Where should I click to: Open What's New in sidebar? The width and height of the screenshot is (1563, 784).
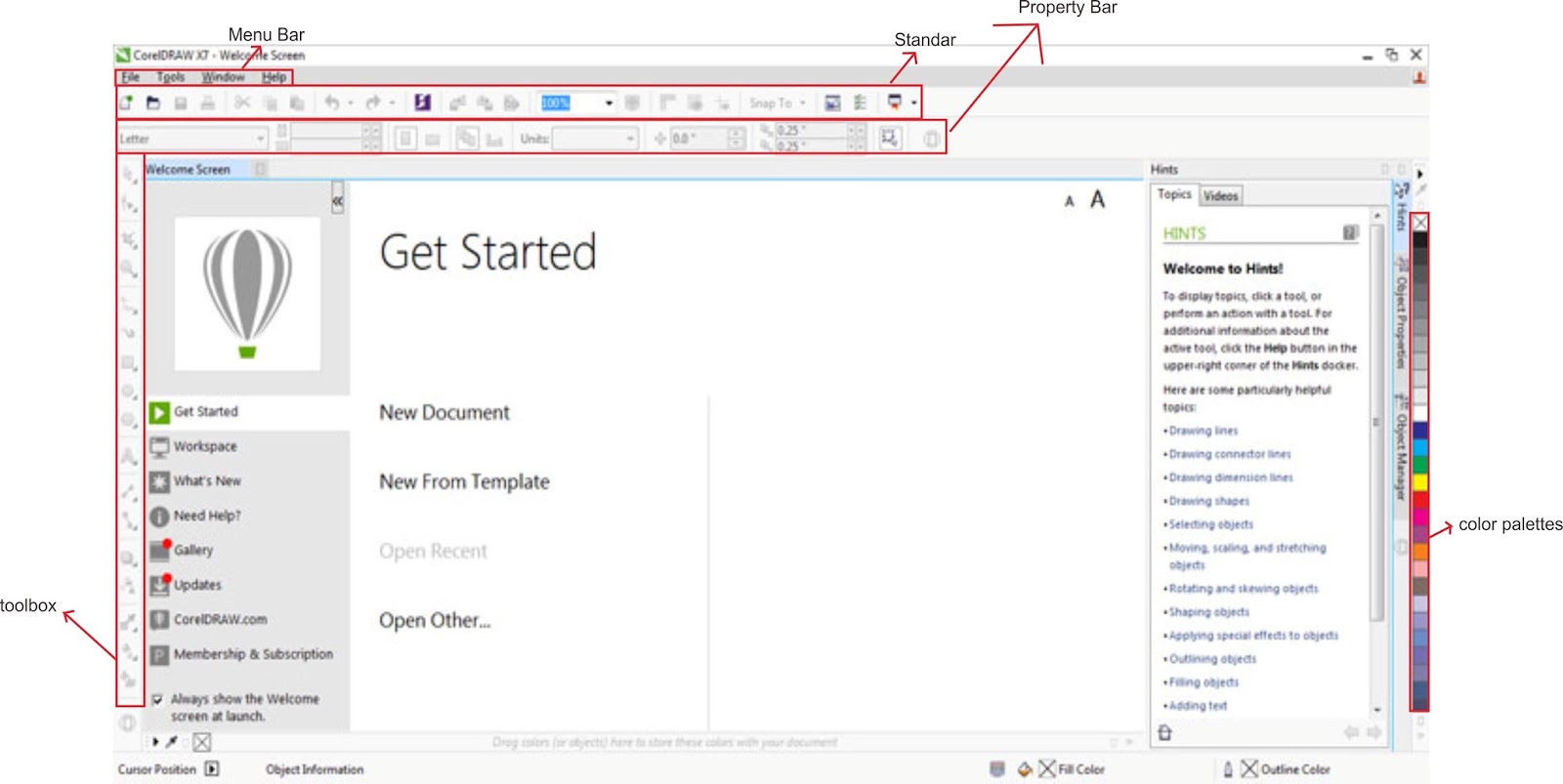click(x=249, y=481)
